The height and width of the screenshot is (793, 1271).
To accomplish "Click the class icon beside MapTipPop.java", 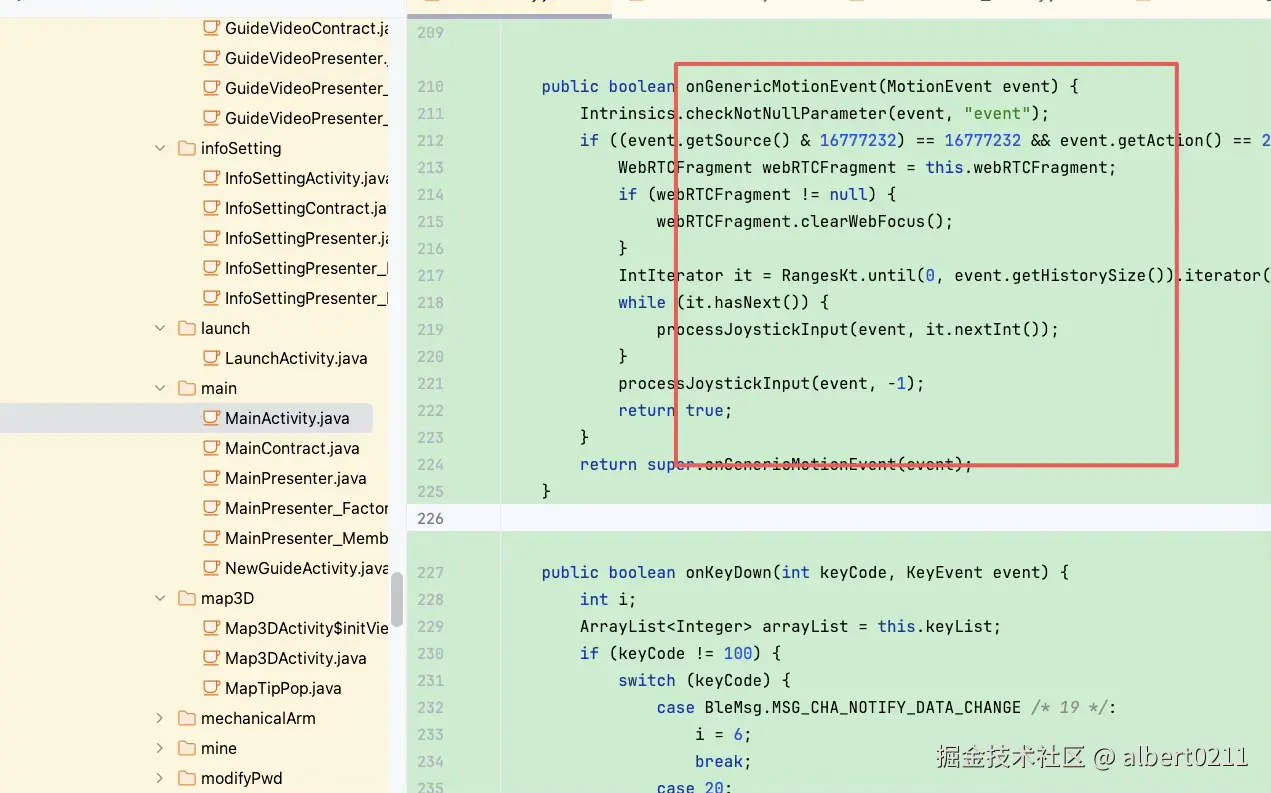I will (x=211, y=688).
